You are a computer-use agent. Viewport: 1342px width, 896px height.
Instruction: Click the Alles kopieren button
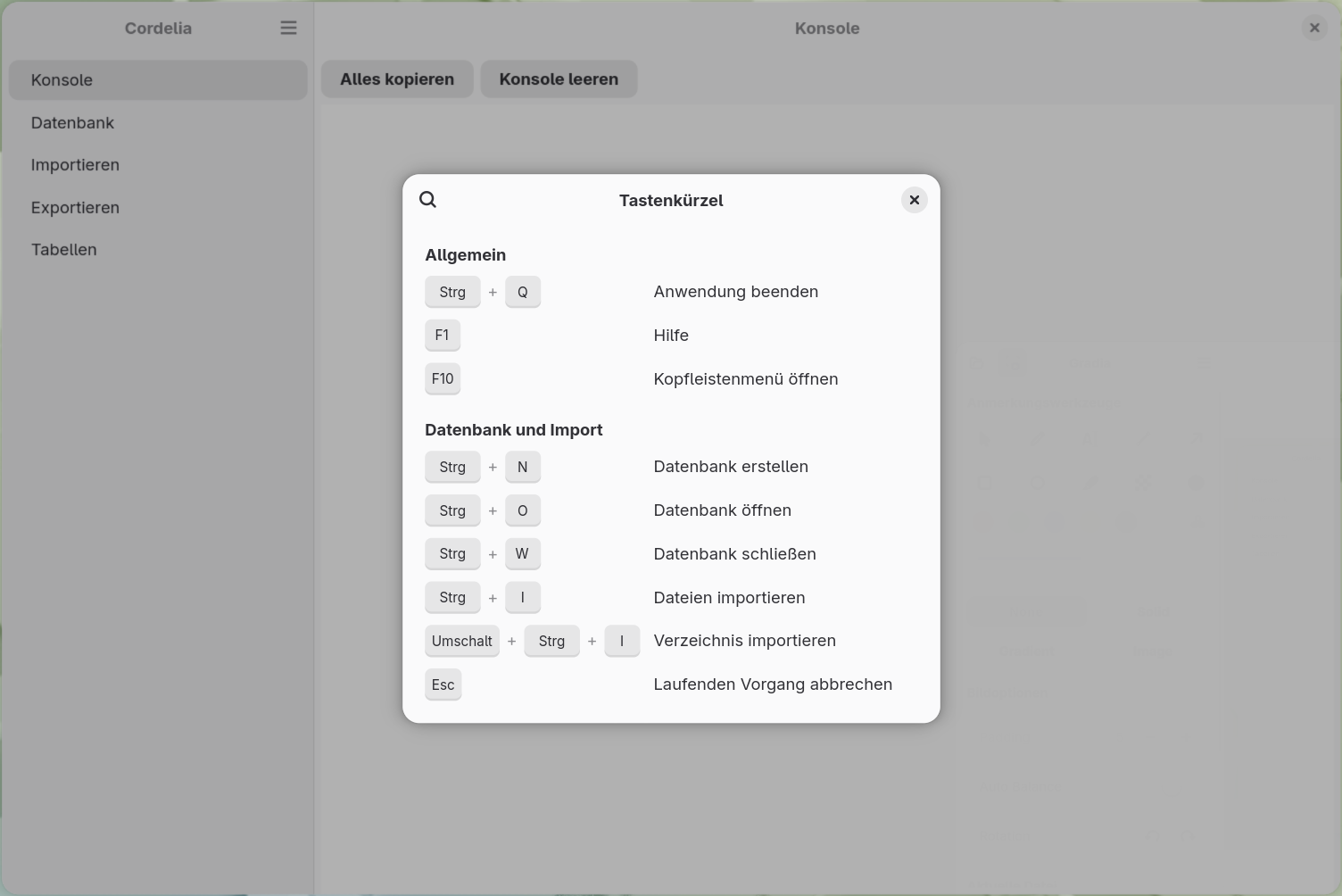(x=397, y=79)
